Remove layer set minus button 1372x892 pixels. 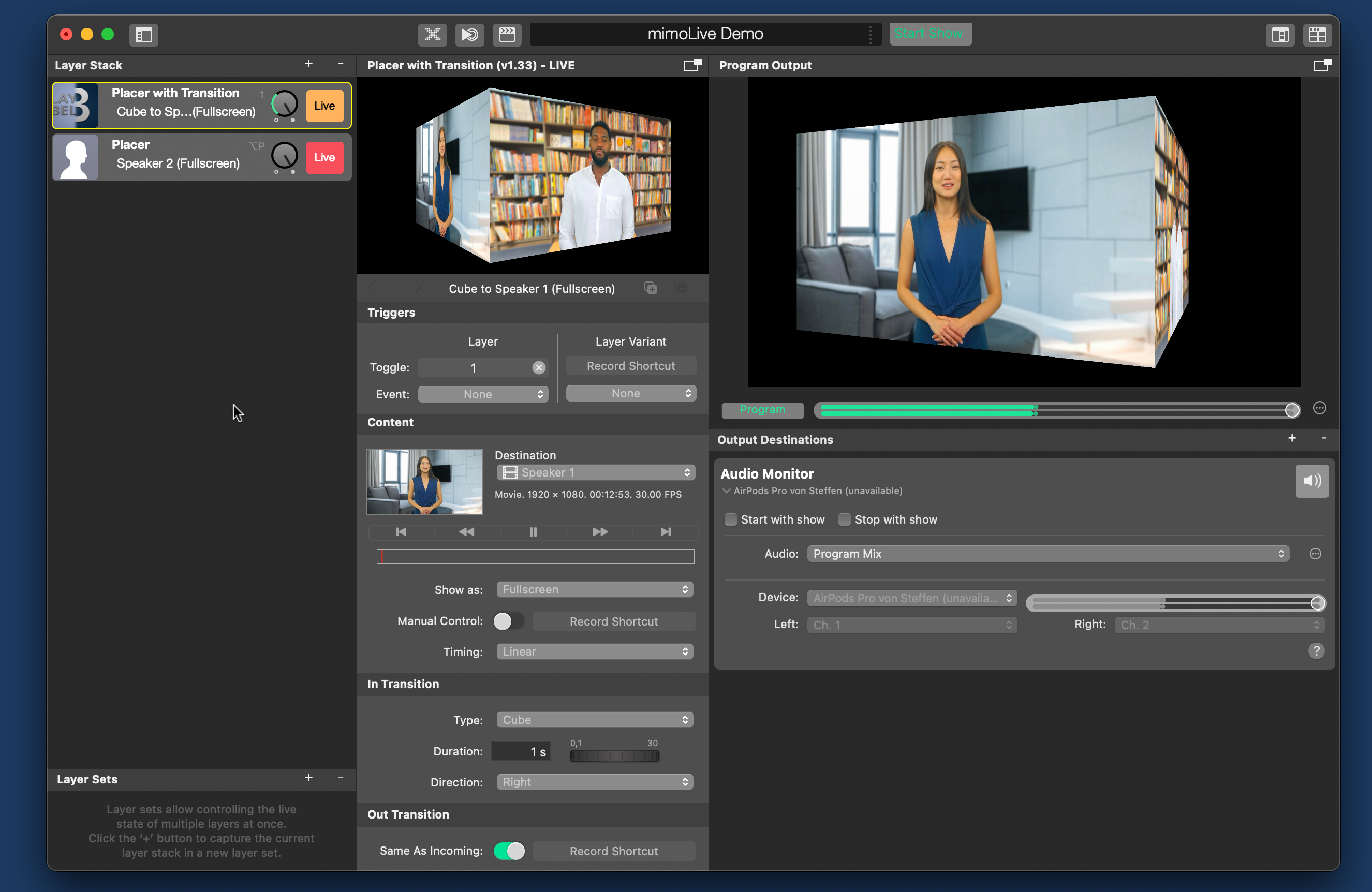(341, 778)
